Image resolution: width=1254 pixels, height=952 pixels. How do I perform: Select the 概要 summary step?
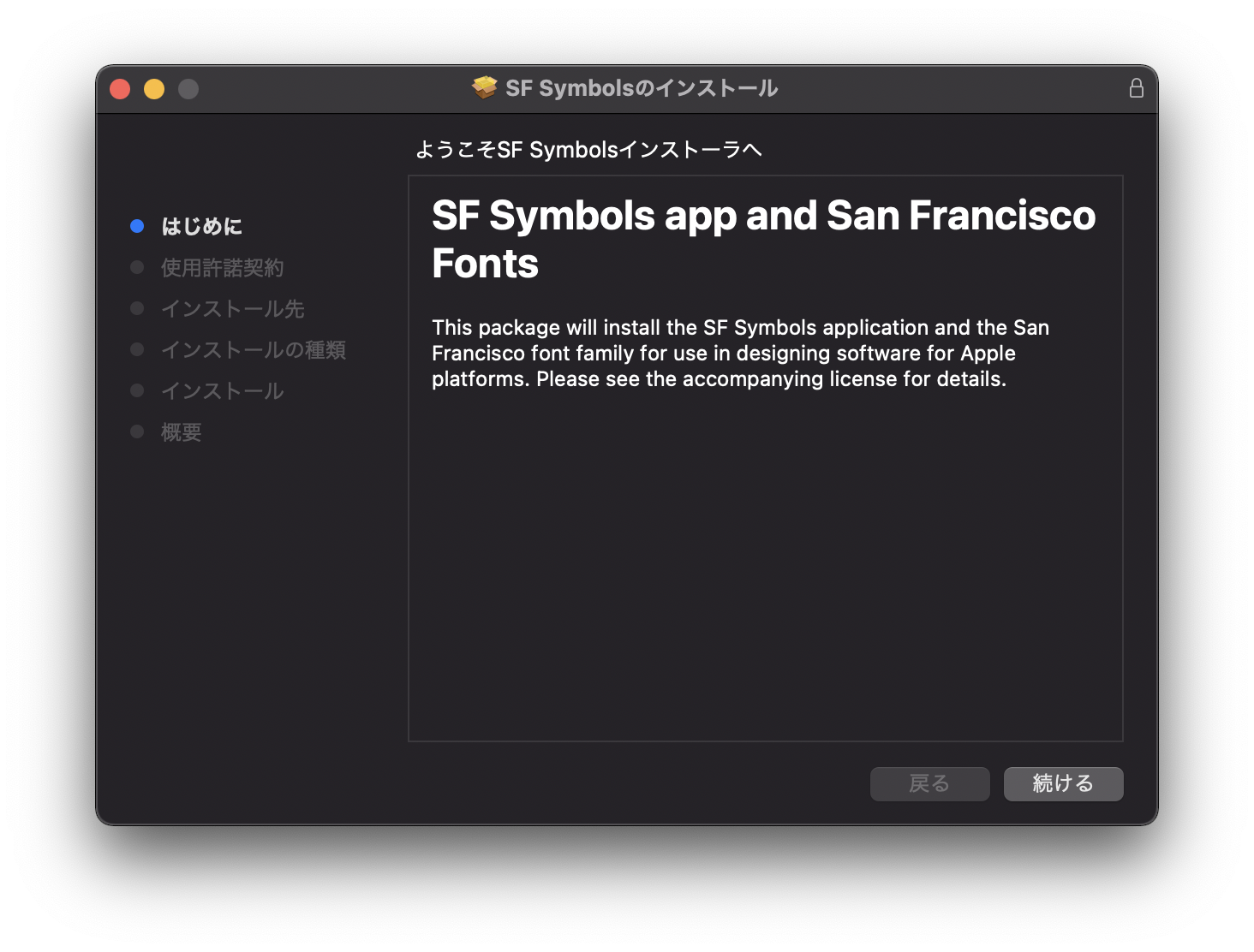pyautogui.click(x=181, y=431)
